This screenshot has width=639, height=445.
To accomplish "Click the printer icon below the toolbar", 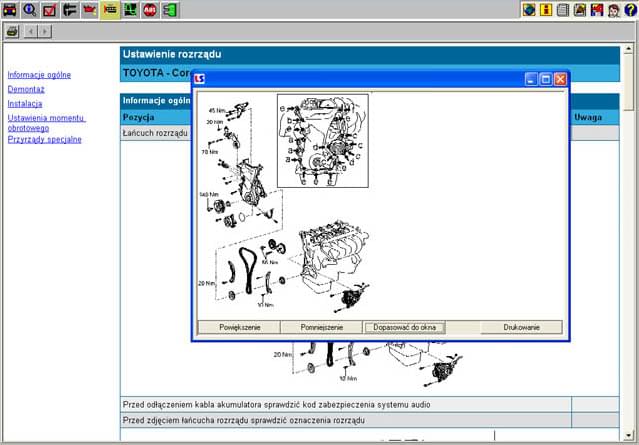I will [12, 31].
